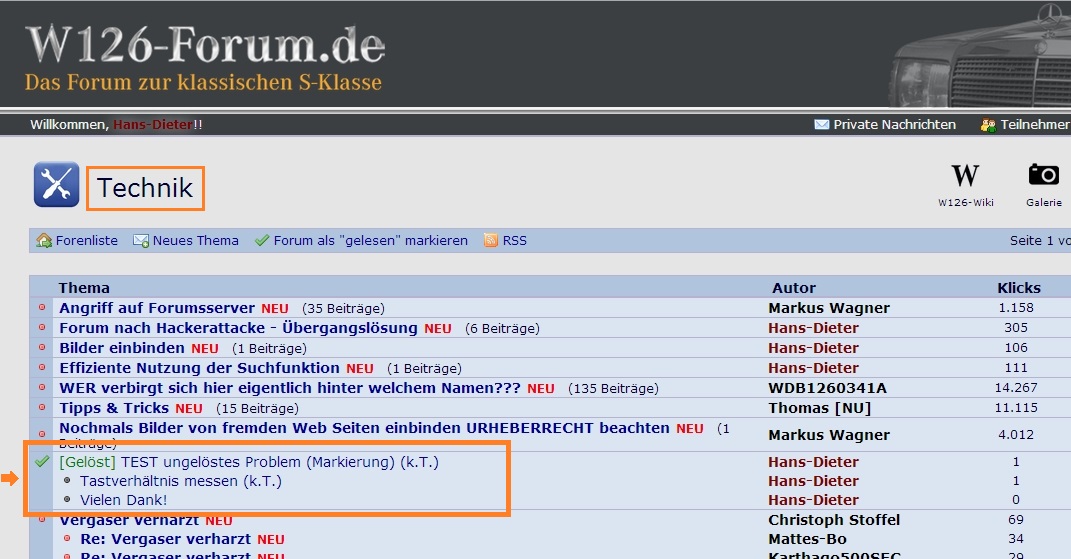Click the blue Technik wrench and screwdriver icon
The width and height of the screenshot is (1071, 559).
pos(56,185)
